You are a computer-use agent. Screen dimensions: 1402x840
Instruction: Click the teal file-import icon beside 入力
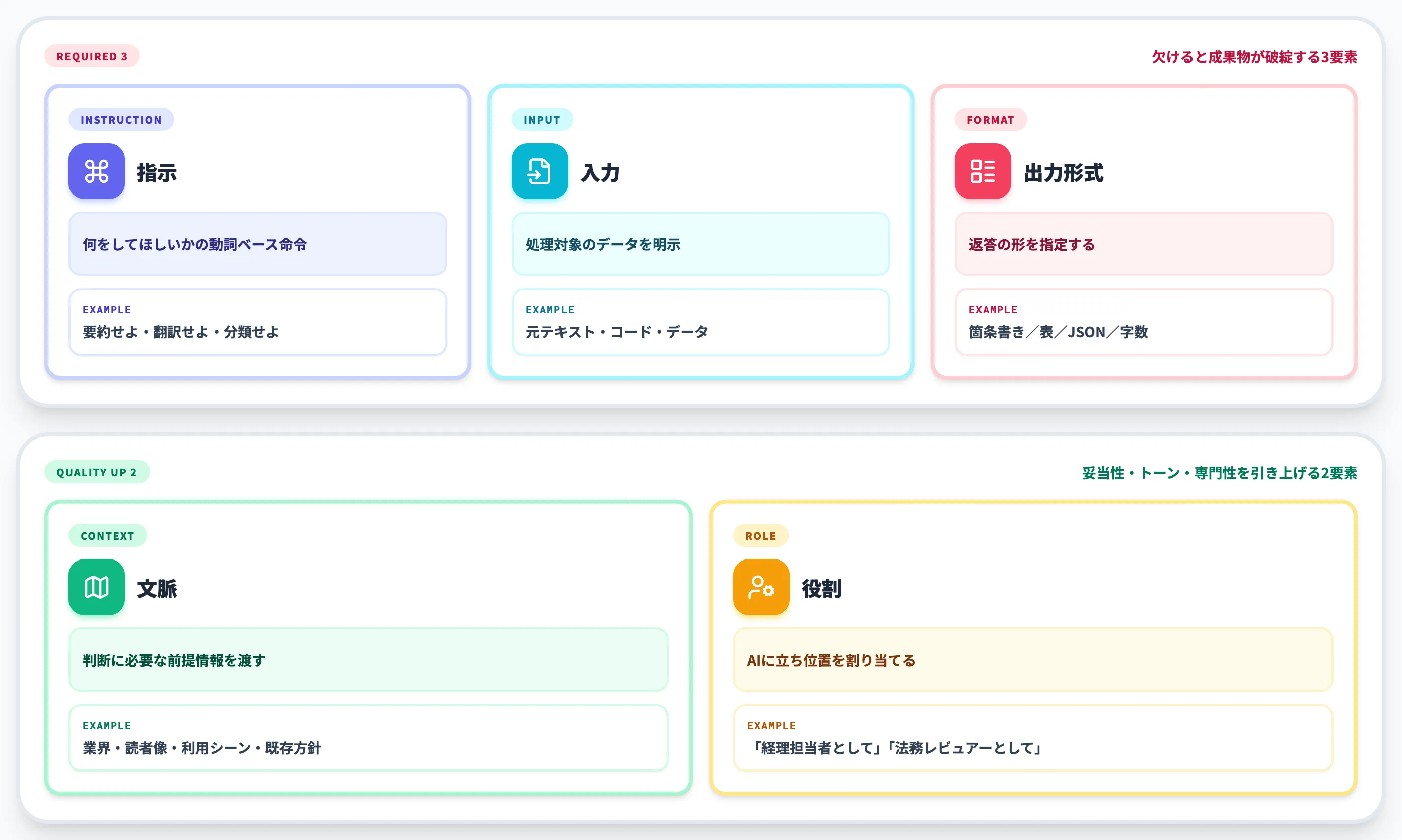539,171
